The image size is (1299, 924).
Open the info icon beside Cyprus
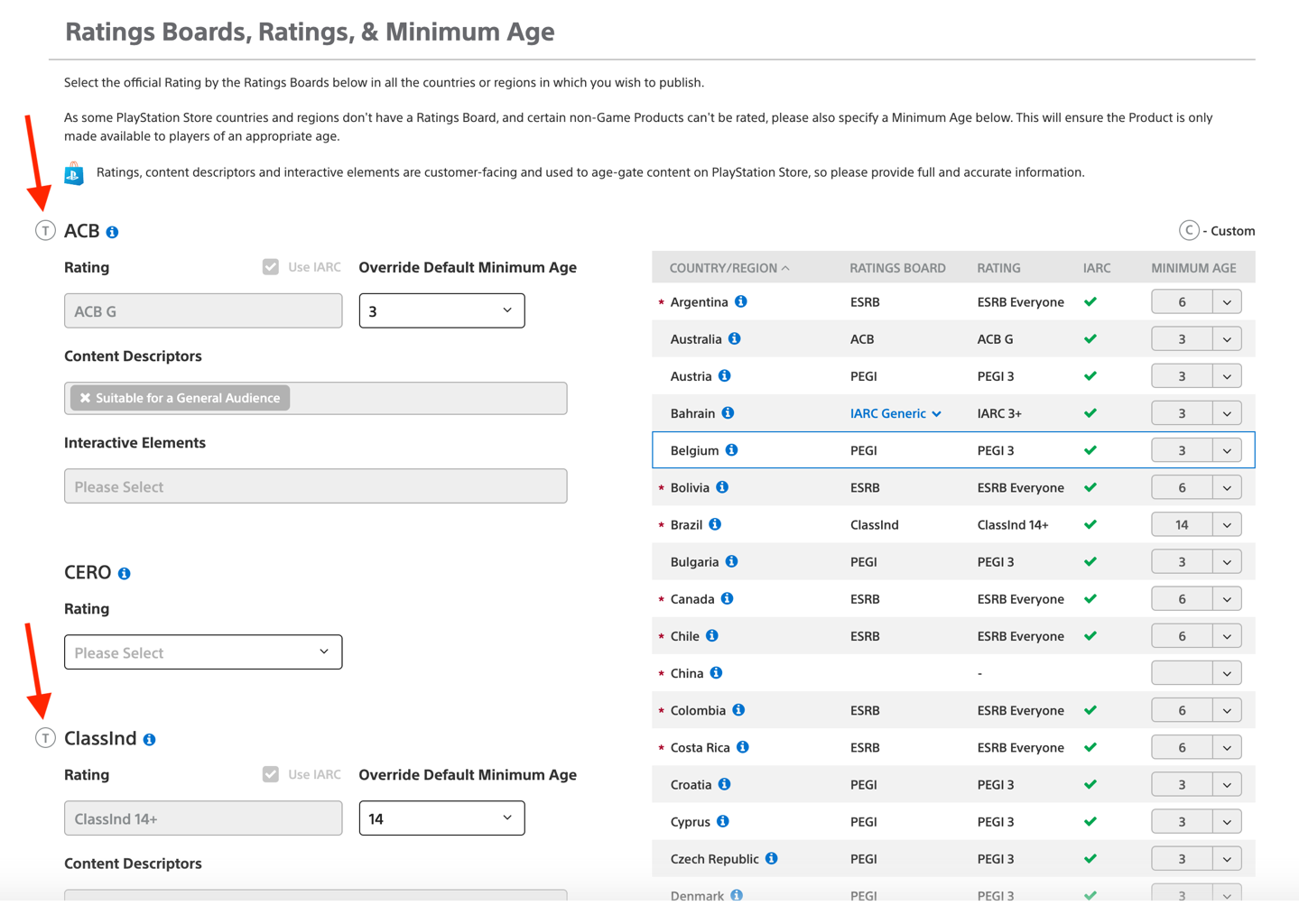(x=723, y=821)
